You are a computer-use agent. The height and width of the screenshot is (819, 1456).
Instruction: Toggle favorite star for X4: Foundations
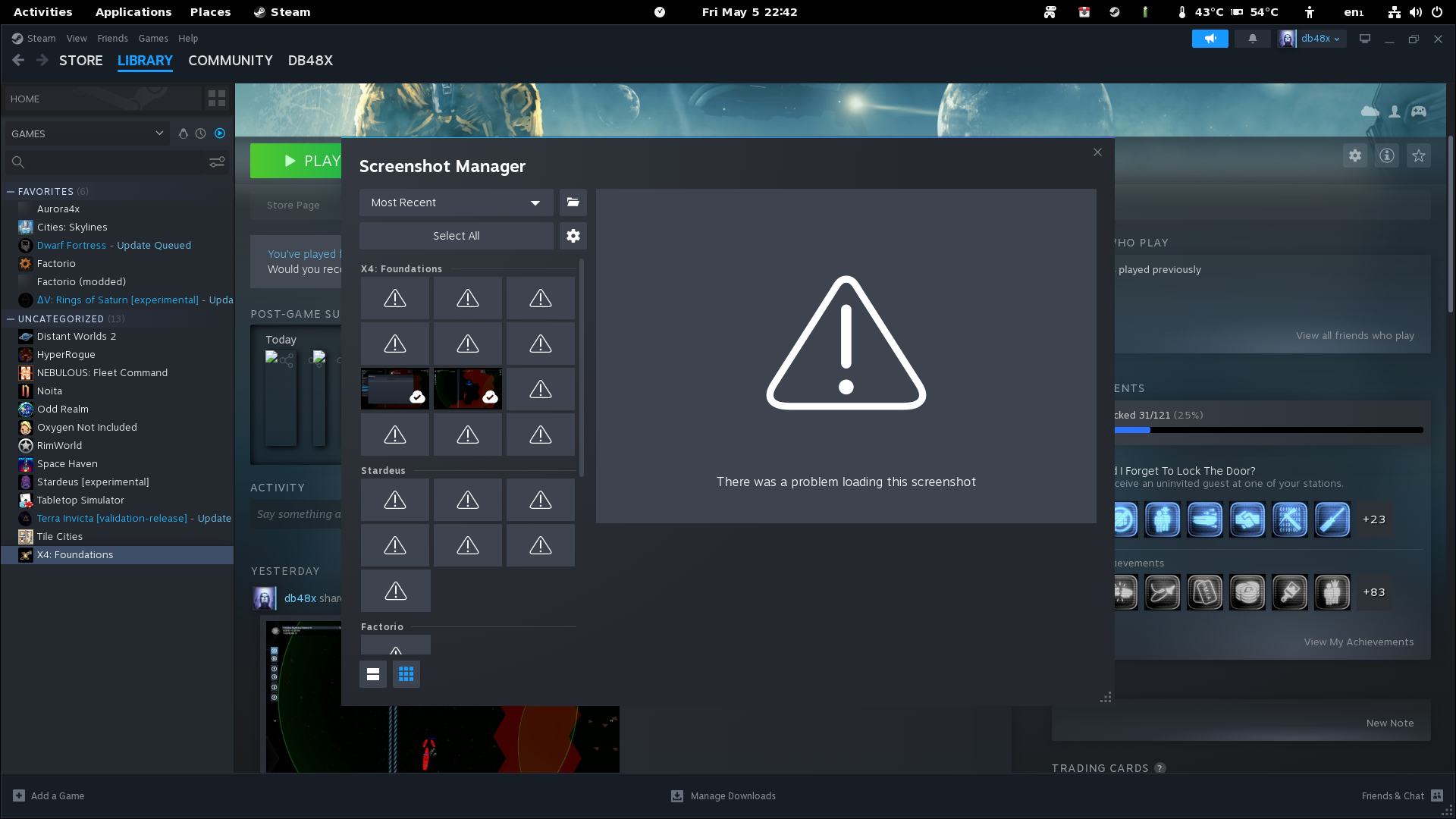[1419, 155]
